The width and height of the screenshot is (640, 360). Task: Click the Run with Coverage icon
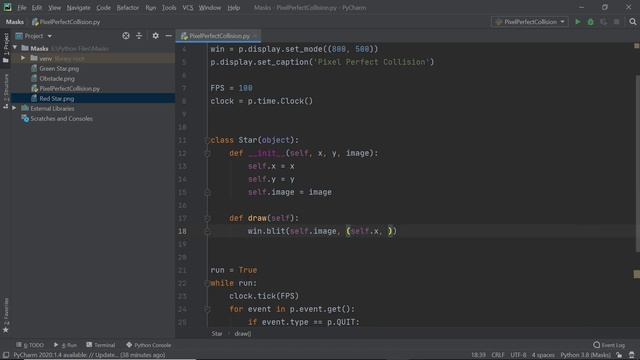click(x=604, y=22)
